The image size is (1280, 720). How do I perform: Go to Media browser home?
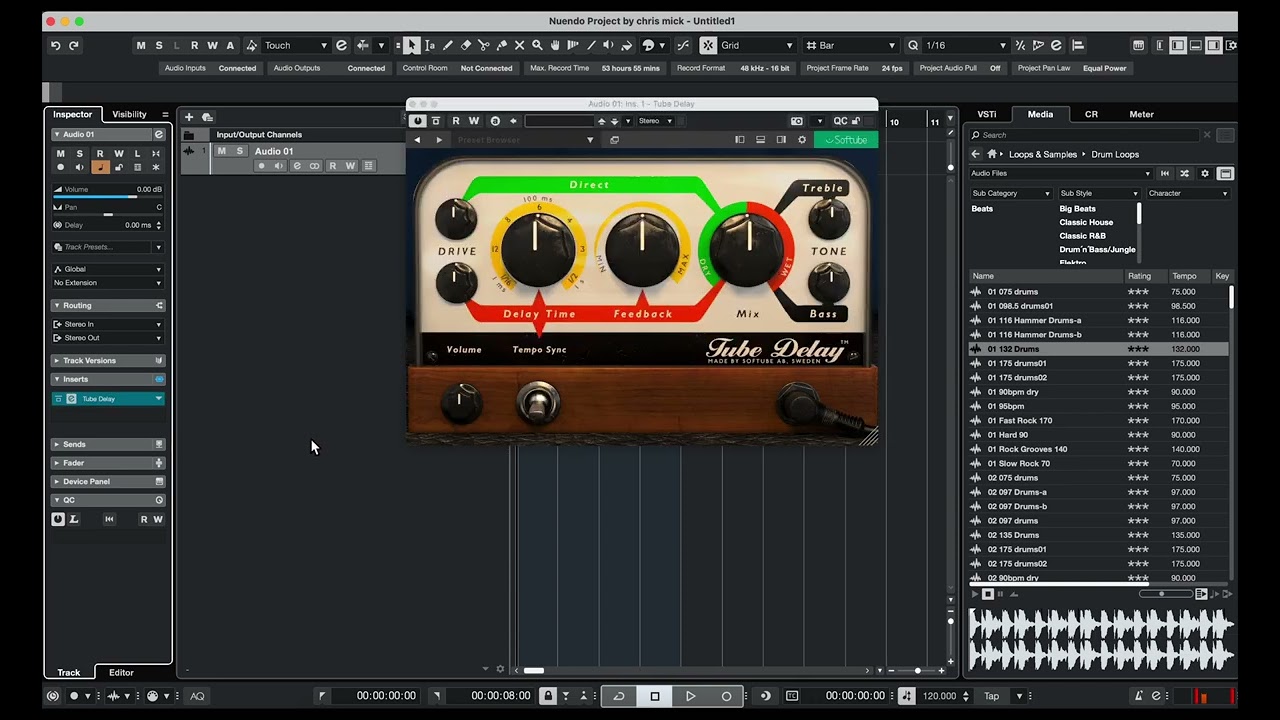(992, 154)
